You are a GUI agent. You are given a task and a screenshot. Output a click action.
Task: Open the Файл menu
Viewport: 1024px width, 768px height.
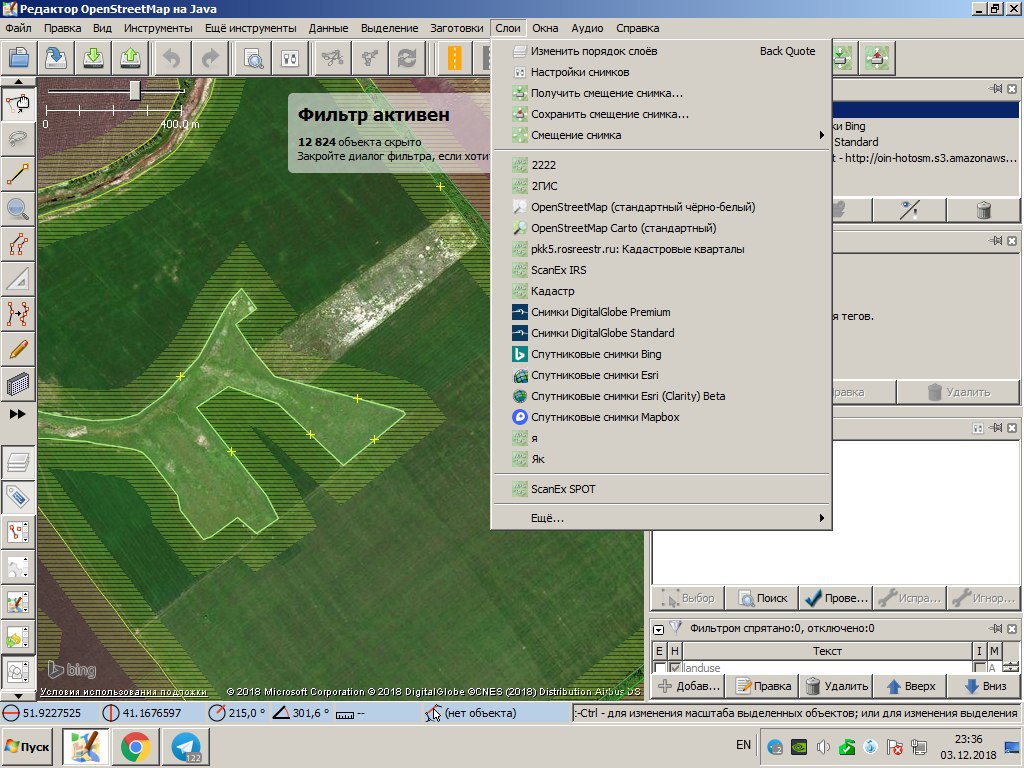pyautogui.click(x=18, y=28)
